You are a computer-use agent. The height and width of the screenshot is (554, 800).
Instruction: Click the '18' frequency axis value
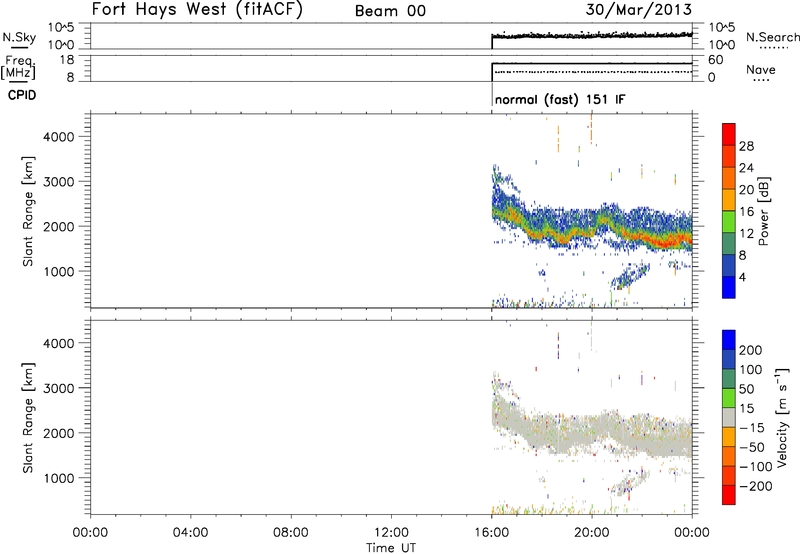click(66, 60)
